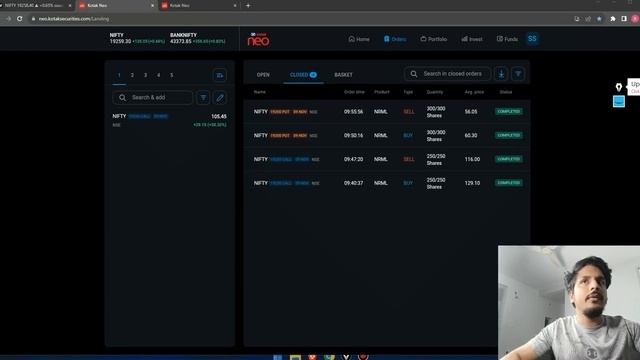Open the watchlist filter icon
640x360 pixels.
(x=203, y=98)
